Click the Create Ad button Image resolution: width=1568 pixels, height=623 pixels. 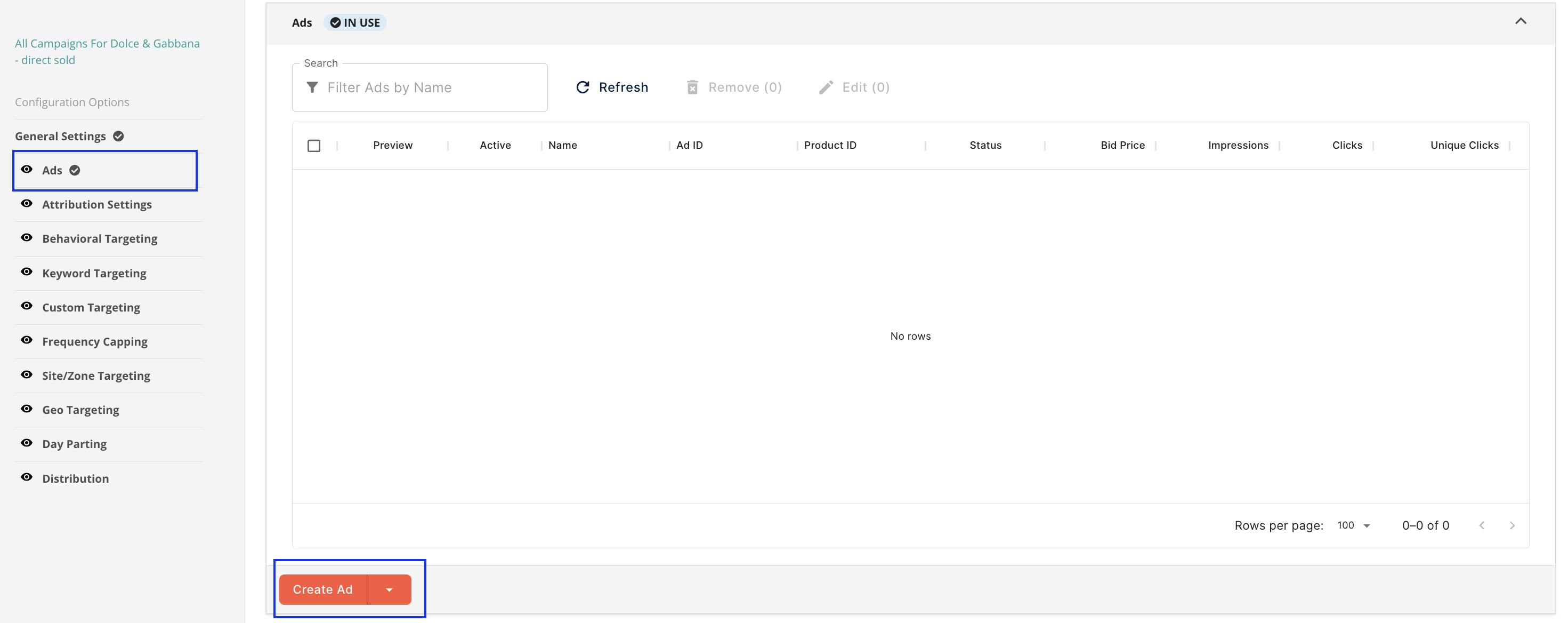322,589
